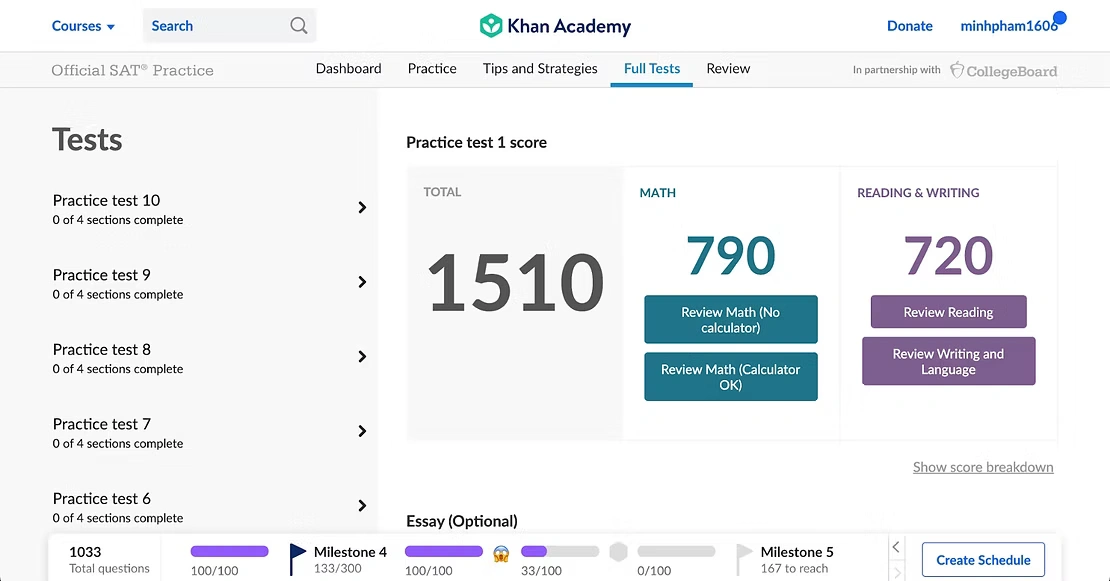Switch to the Practice tab
The width and height of the screenshot is (1110, 581).
(x=432, y=69)
